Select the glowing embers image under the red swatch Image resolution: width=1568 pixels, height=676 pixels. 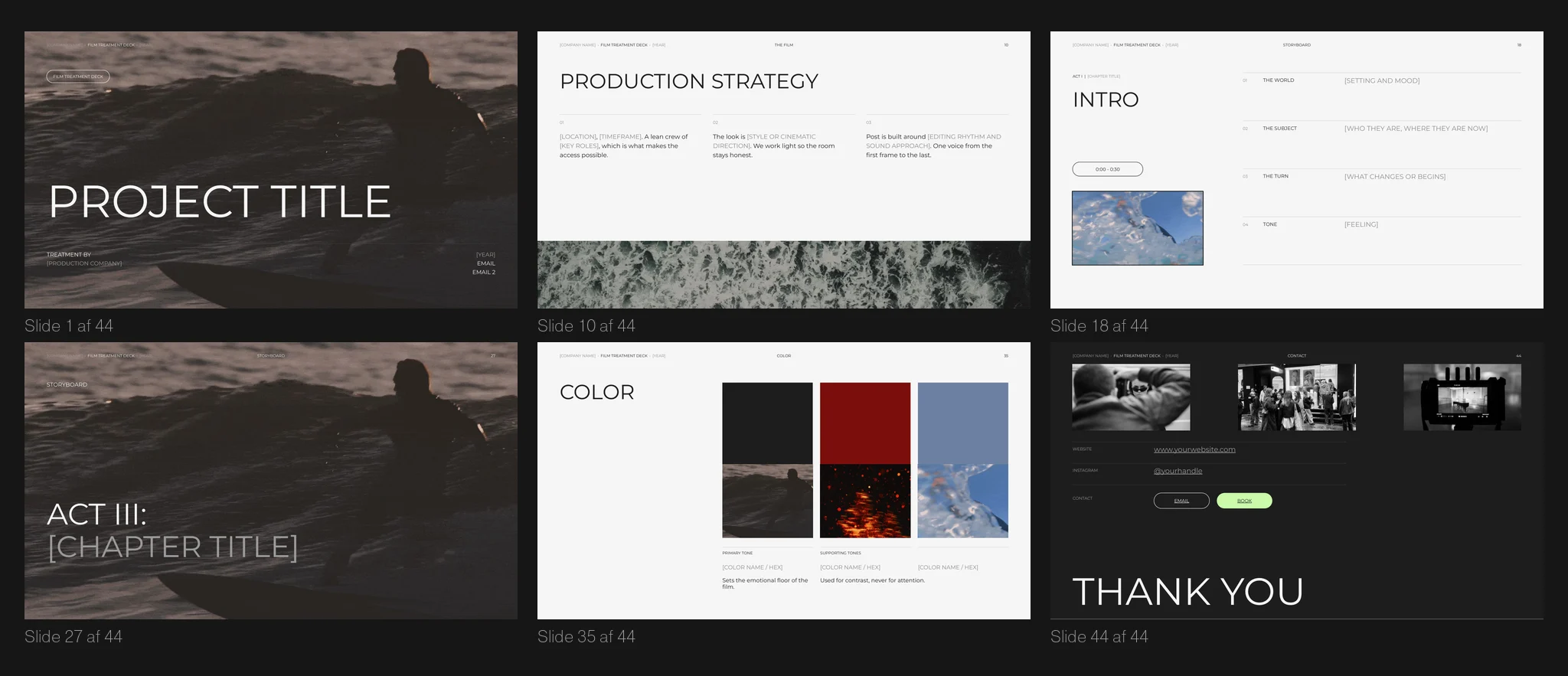(x=865, y=501)
